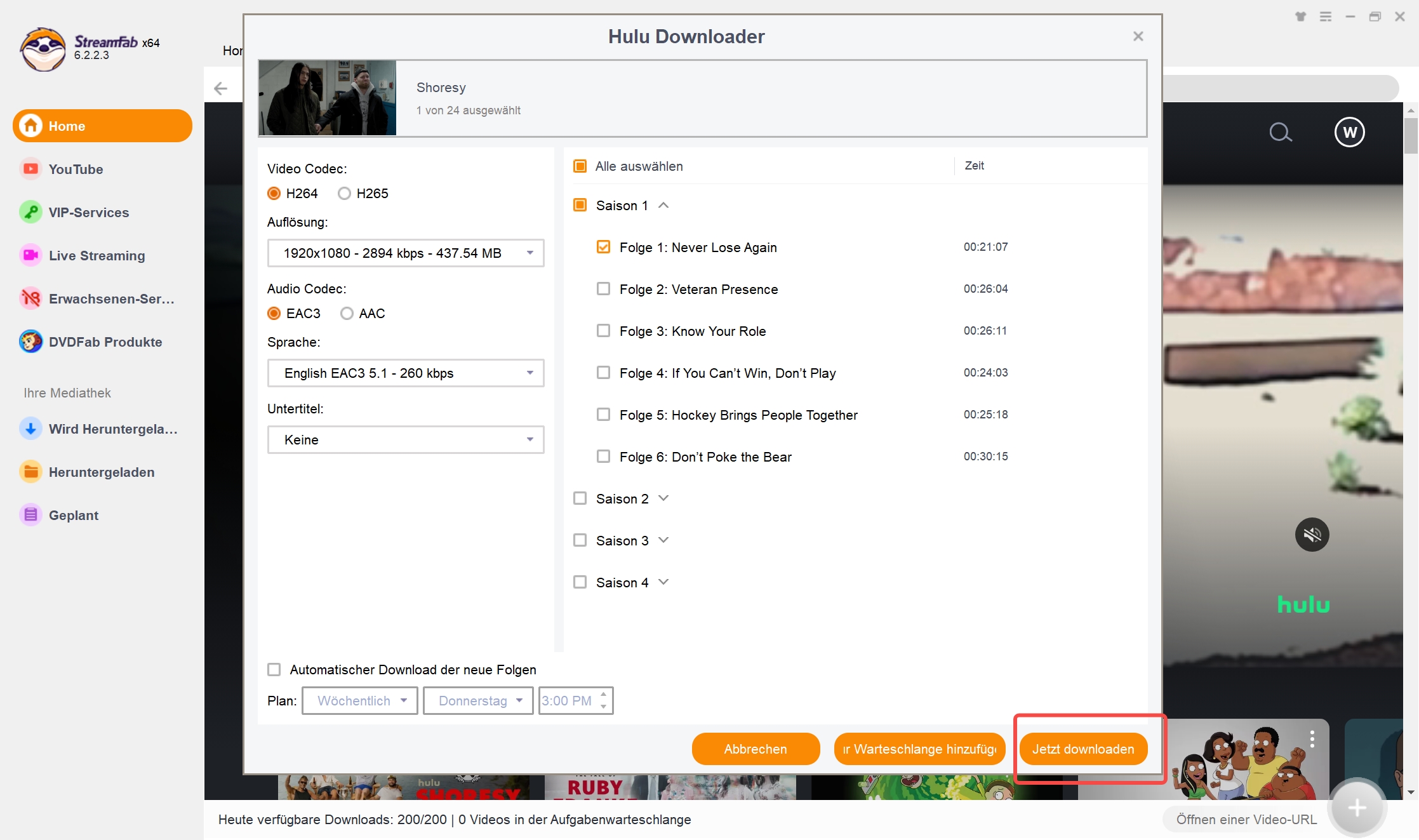This screenshot has width=1419, height=840.
Task: Check the Saison 2 checkbox
Action: pos(580,498)
